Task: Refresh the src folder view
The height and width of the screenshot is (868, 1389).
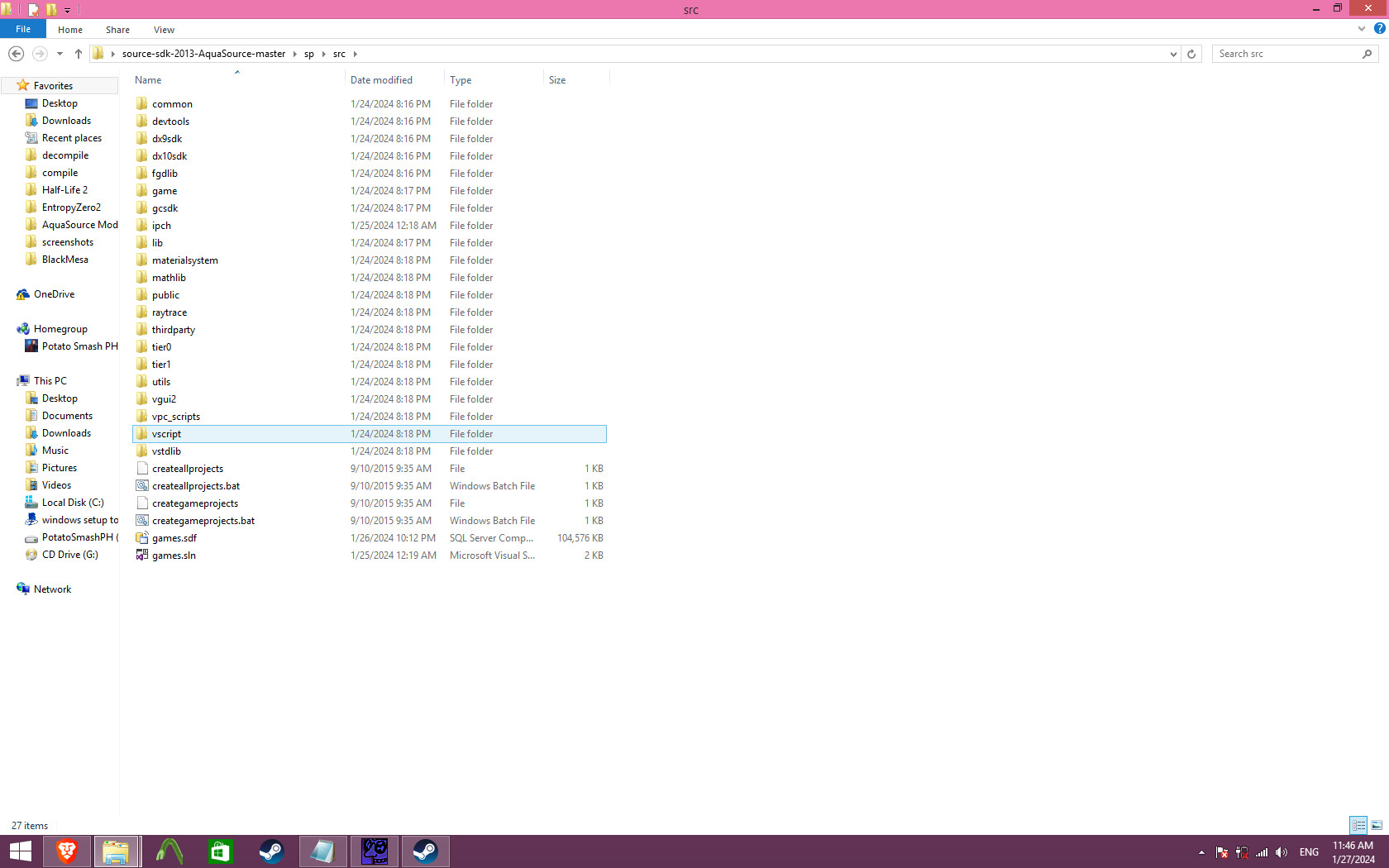Action: (1191, 54)
